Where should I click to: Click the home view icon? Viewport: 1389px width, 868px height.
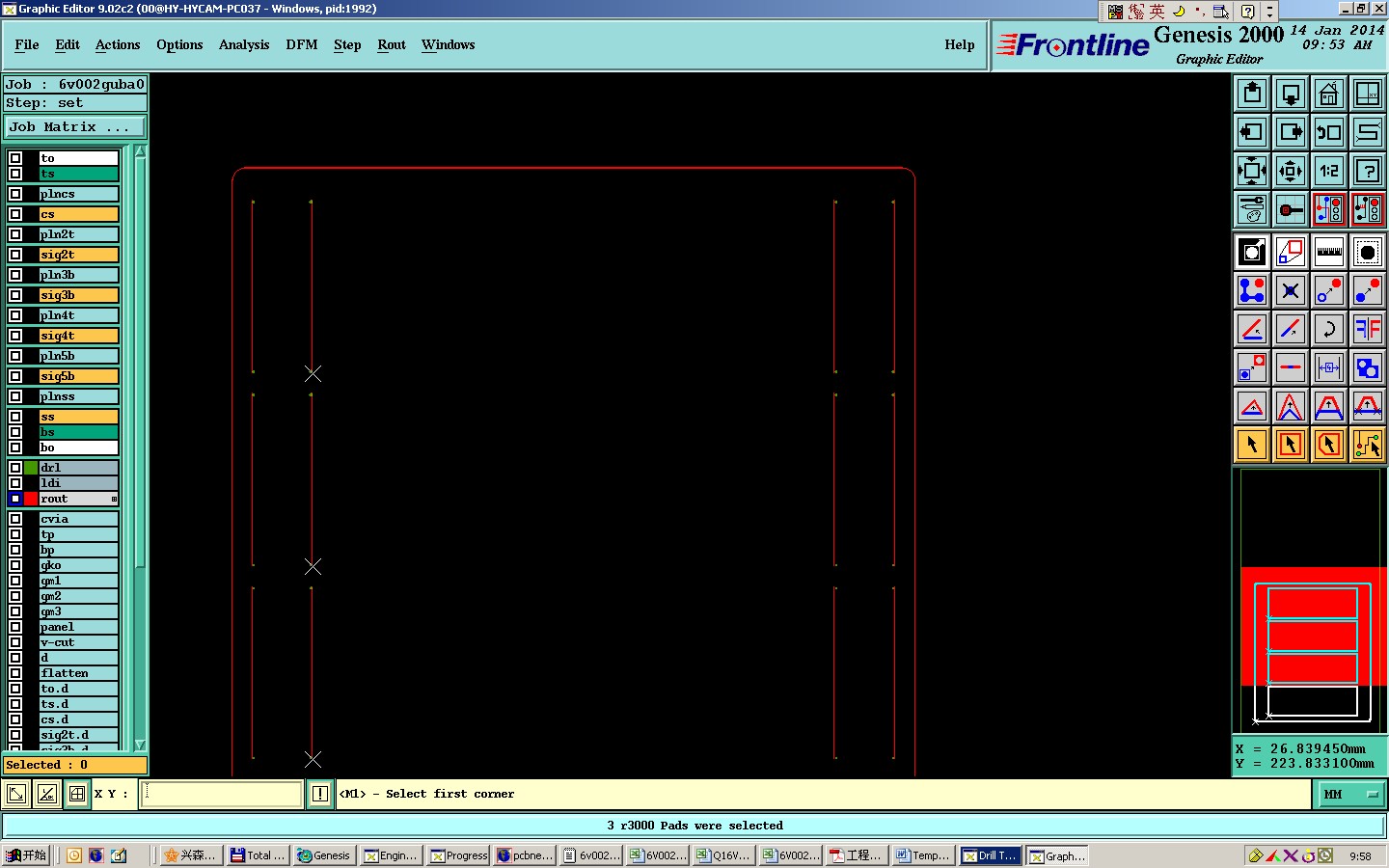(1329, 94)
